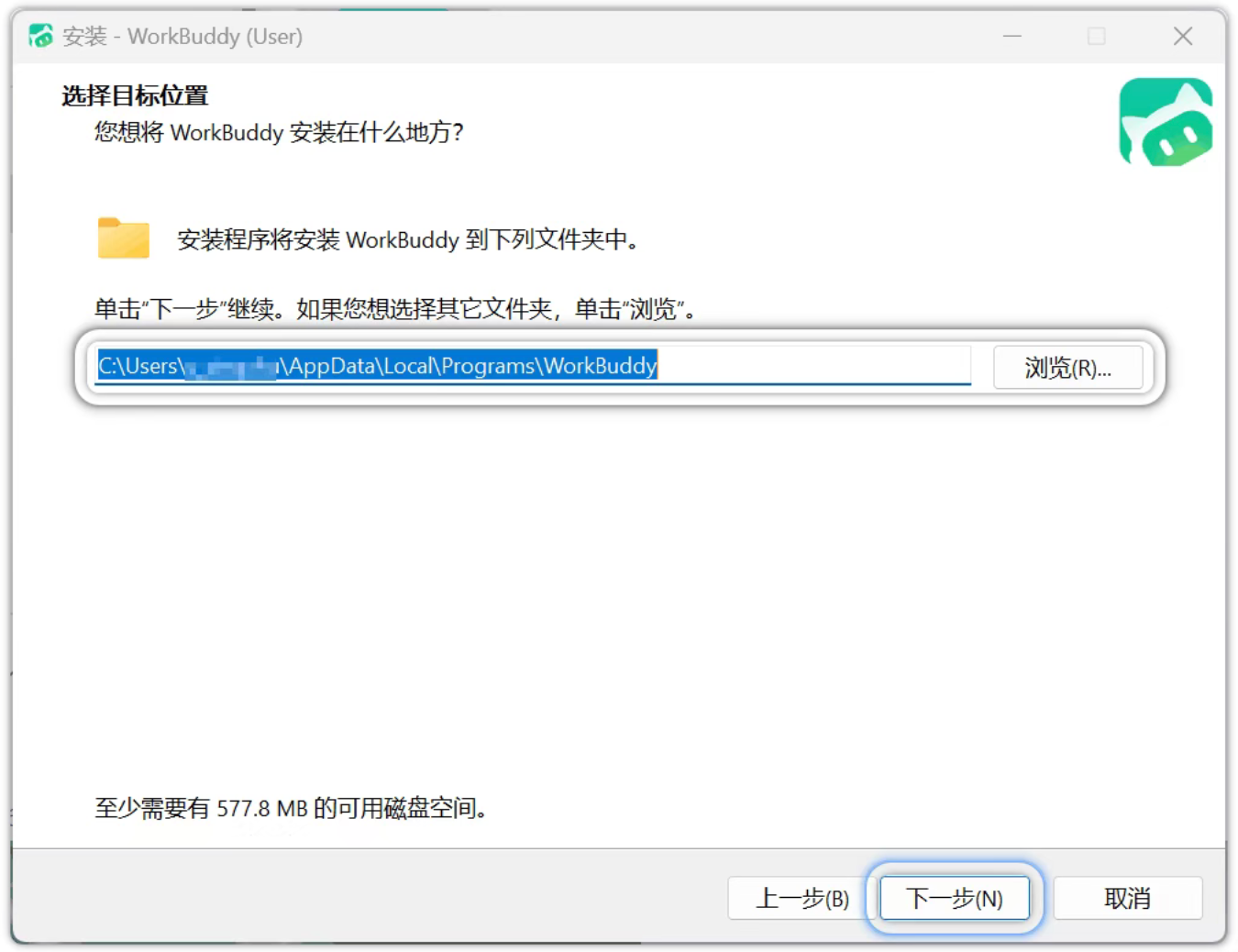Click the window title 安装 - WorkBuddy (User)

click(x=182, y=36)
